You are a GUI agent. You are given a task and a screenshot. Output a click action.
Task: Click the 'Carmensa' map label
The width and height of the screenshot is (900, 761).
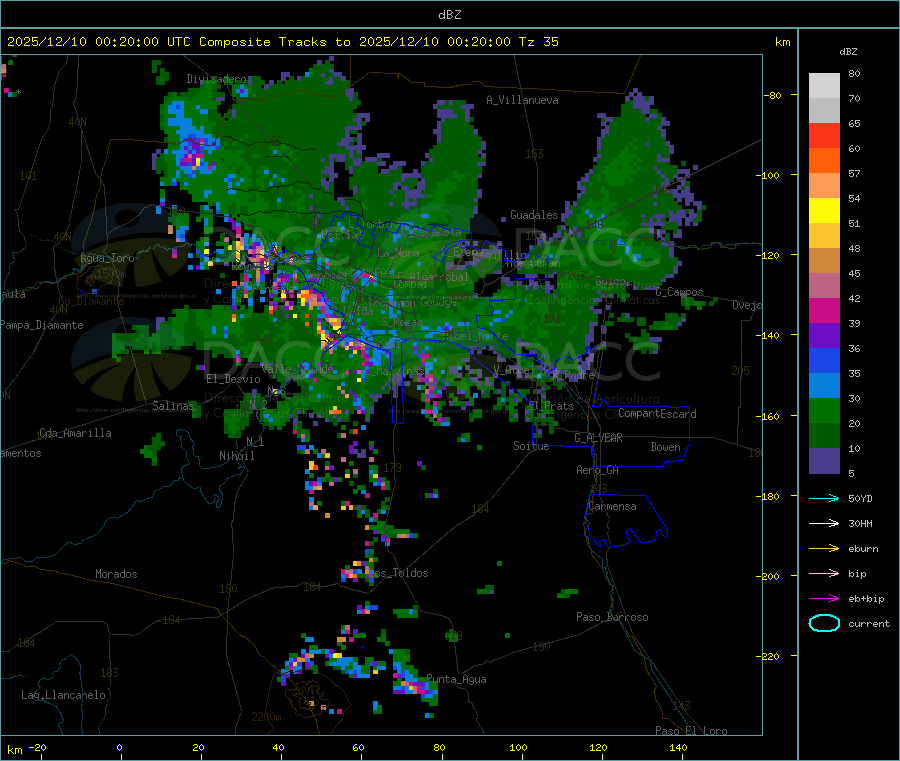[612, 506]
